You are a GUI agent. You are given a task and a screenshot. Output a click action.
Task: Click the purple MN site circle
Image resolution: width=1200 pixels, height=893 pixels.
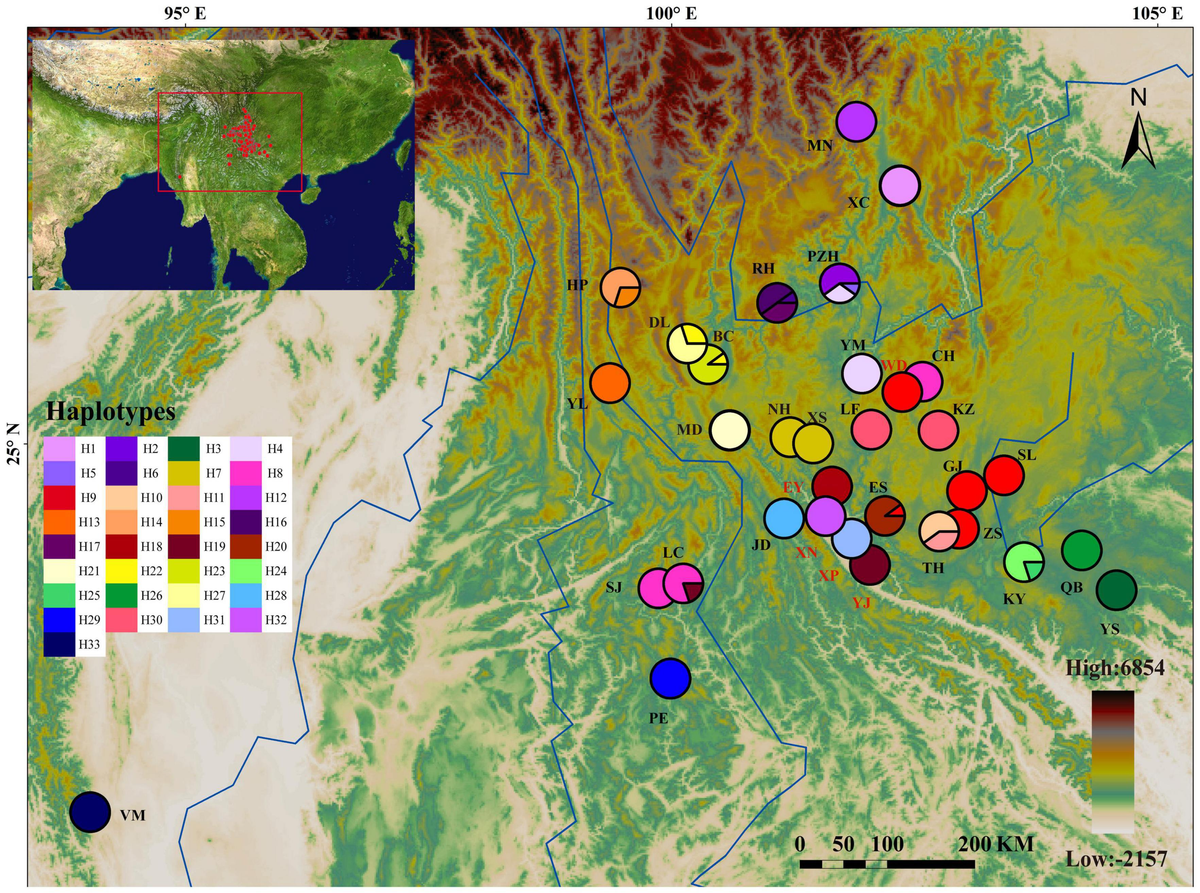tap(855, 122)
